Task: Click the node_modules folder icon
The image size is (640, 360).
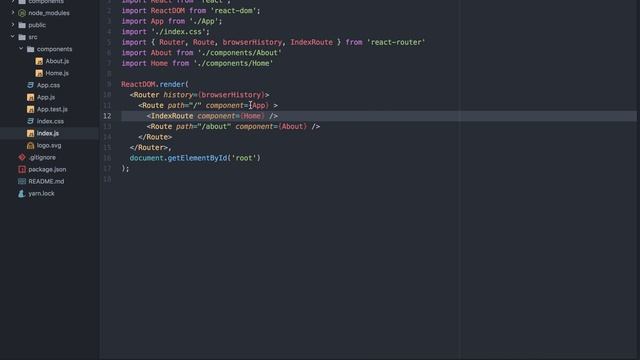Action: point(22,13)
